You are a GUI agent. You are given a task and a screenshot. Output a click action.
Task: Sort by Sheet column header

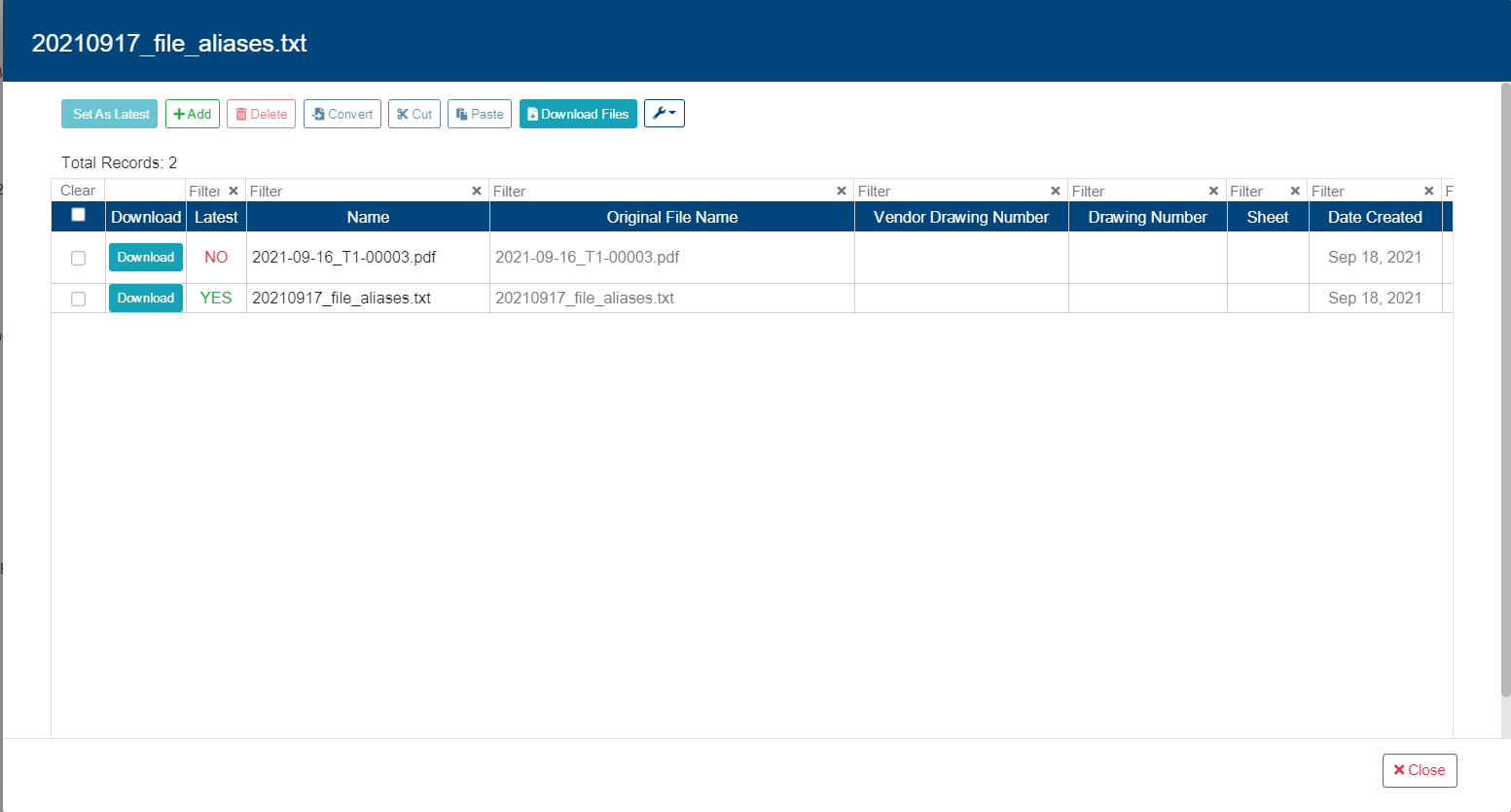(1268, 217)
